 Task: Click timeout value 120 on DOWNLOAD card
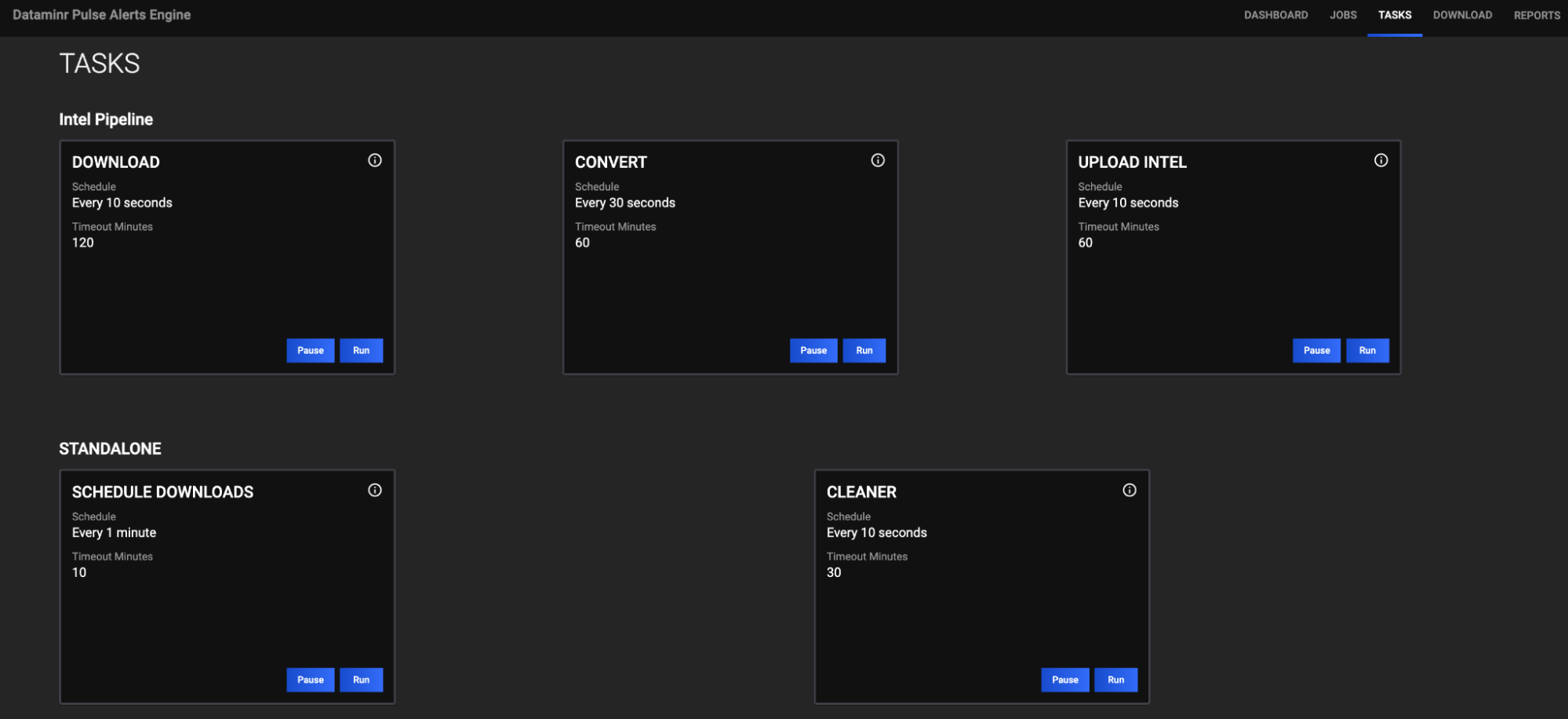pyautogui.click(x=83, y=243)
